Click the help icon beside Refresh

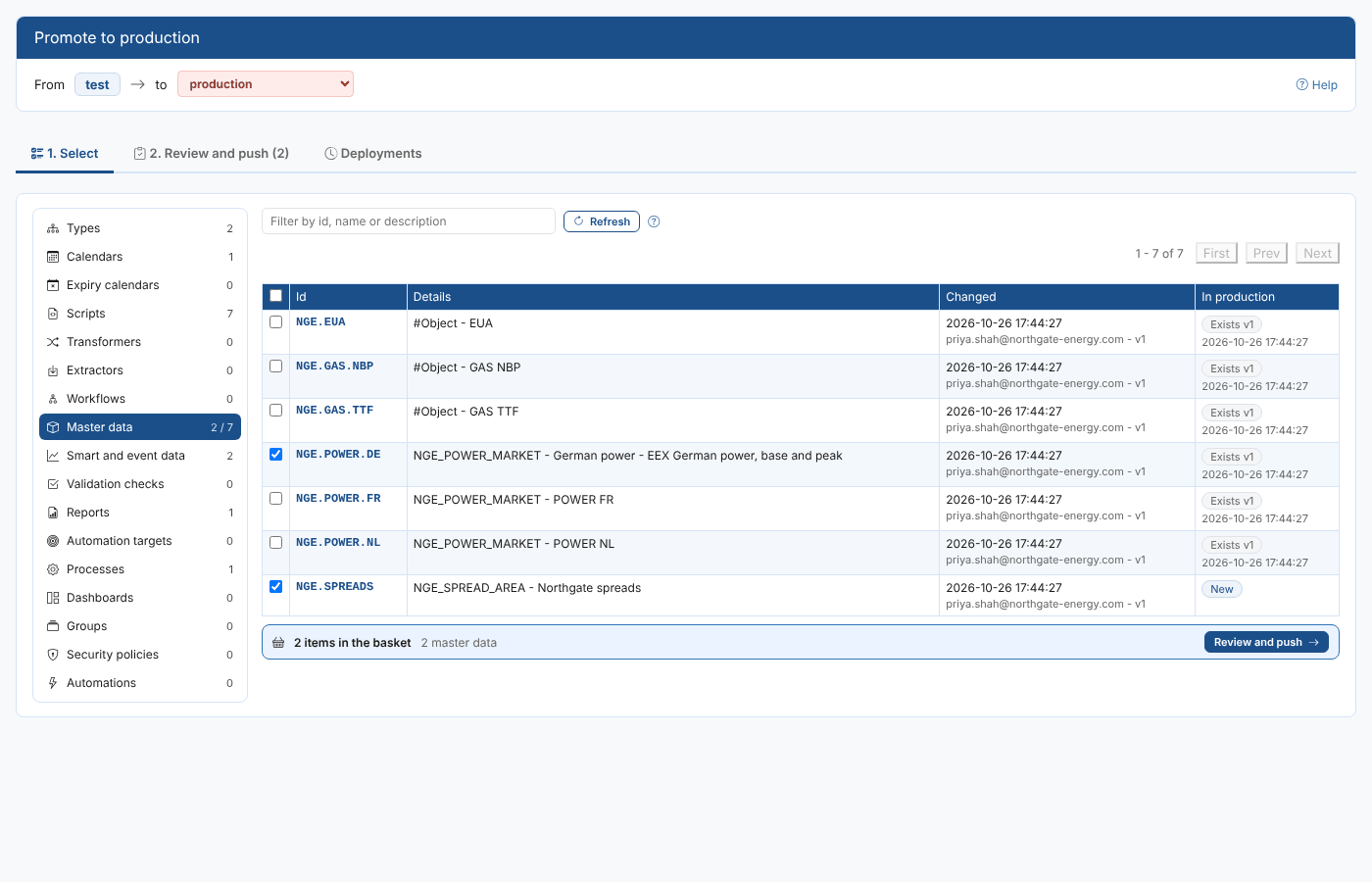point(654,221)
